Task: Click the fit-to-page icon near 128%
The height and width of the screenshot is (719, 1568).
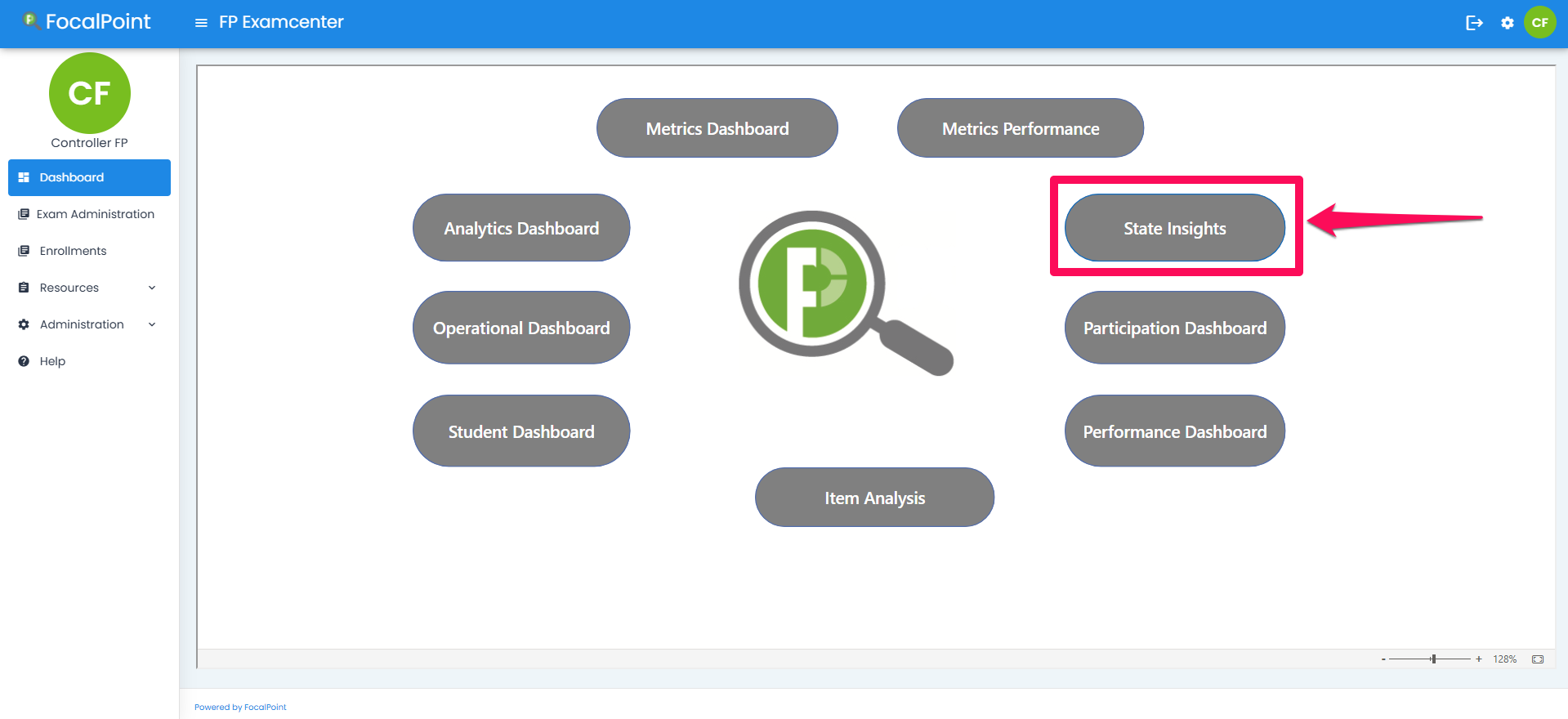Action: pyautogui.click(x=1538, y=659)
